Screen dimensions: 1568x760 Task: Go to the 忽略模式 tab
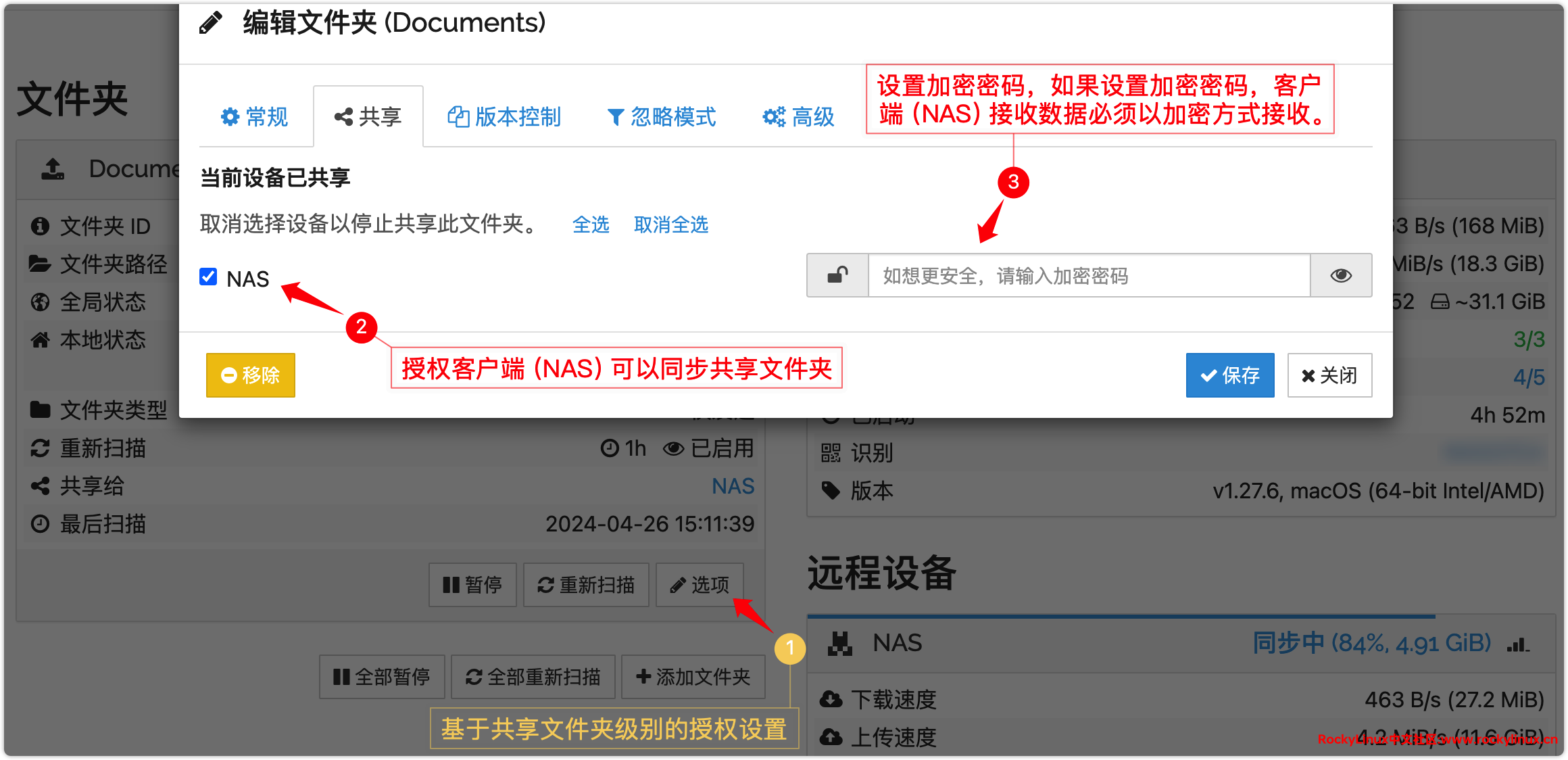(662, 117)
